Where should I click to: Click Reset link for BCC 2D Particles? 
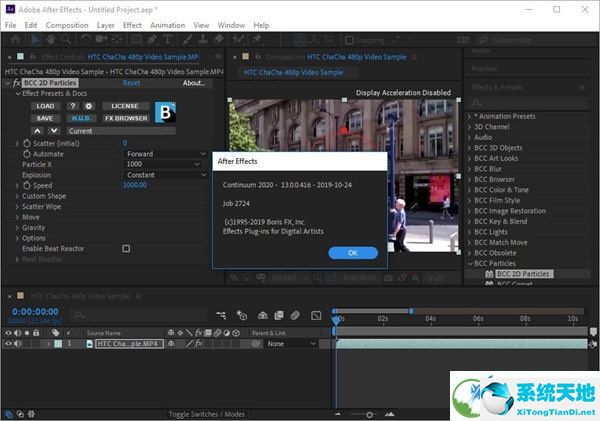tap(131, 83)
